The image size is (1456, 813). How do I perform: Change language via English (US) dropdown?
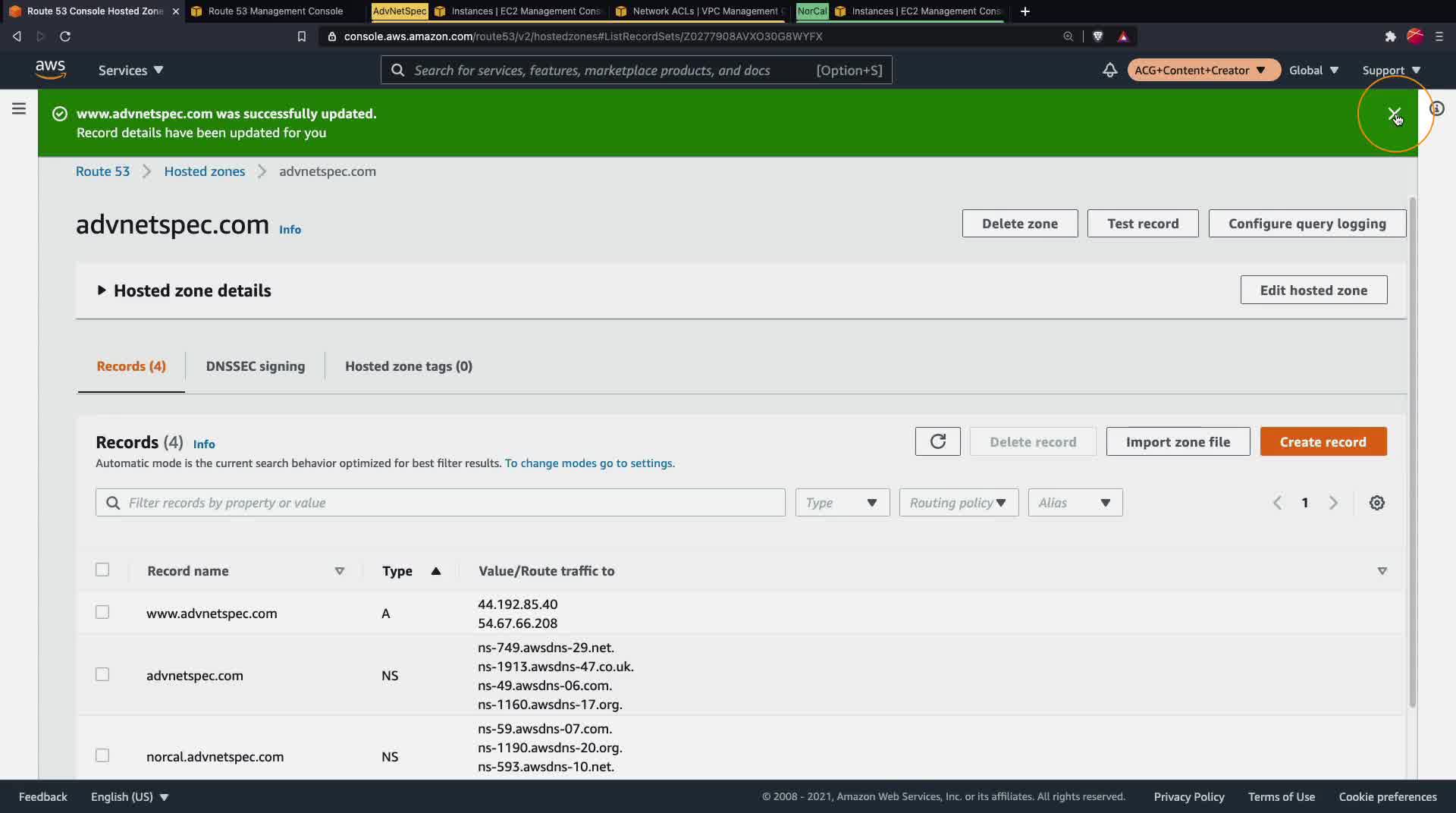(130, 796)
